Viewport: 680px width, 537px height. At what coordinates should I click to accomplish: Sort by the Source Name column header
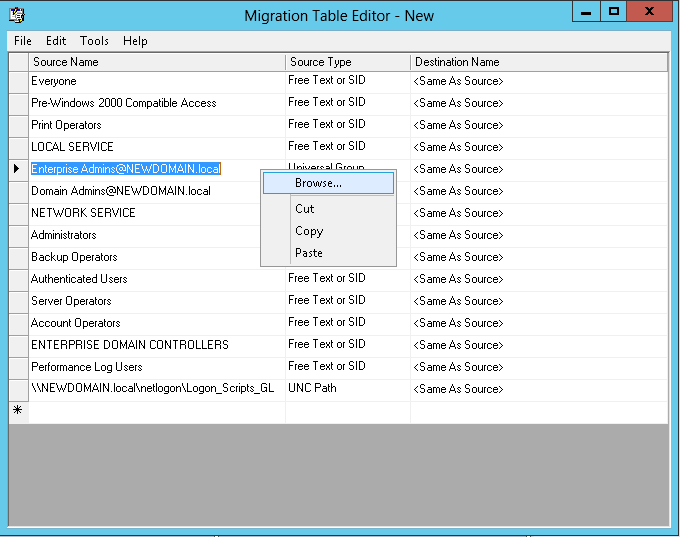point(156,62)
